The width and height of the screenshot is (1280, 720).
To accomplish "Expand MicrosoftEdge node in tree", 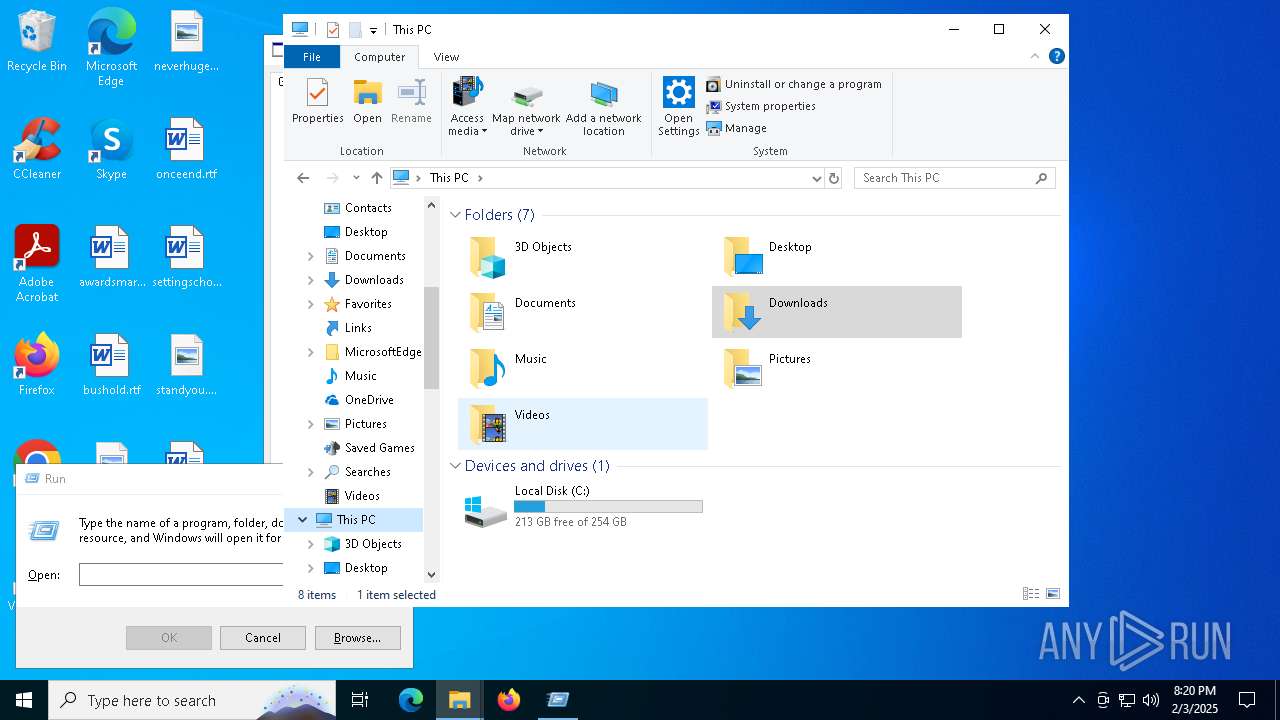I will click(x=311, y=352).
